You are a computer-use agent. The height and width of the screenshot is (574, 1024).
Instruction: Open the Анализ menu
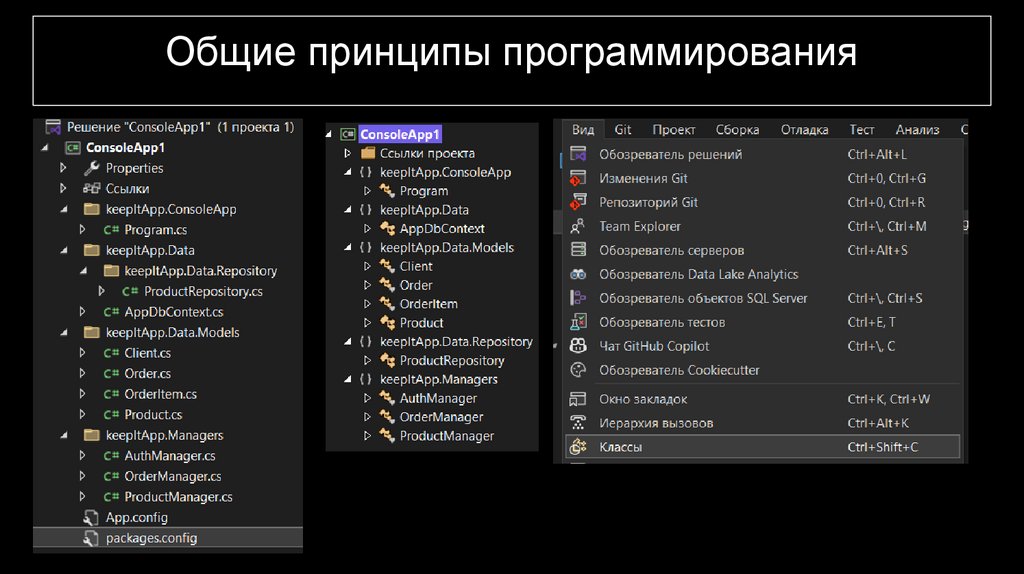click(x=917, y=129)
